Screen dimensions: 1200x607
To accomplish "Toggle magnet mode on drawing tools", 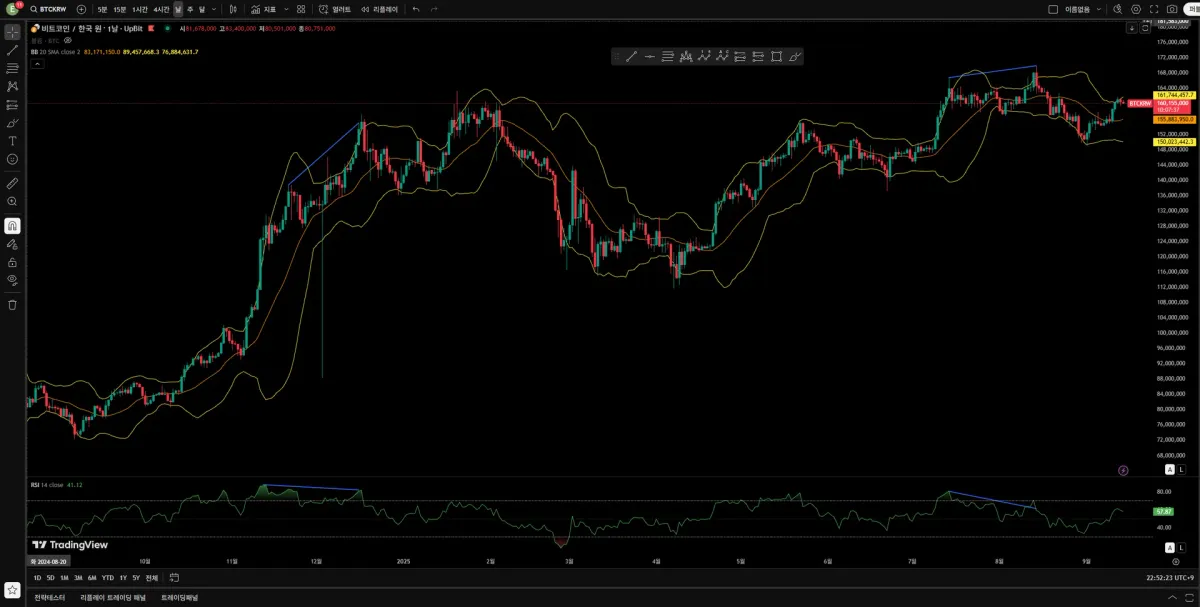I will [12, 226].
